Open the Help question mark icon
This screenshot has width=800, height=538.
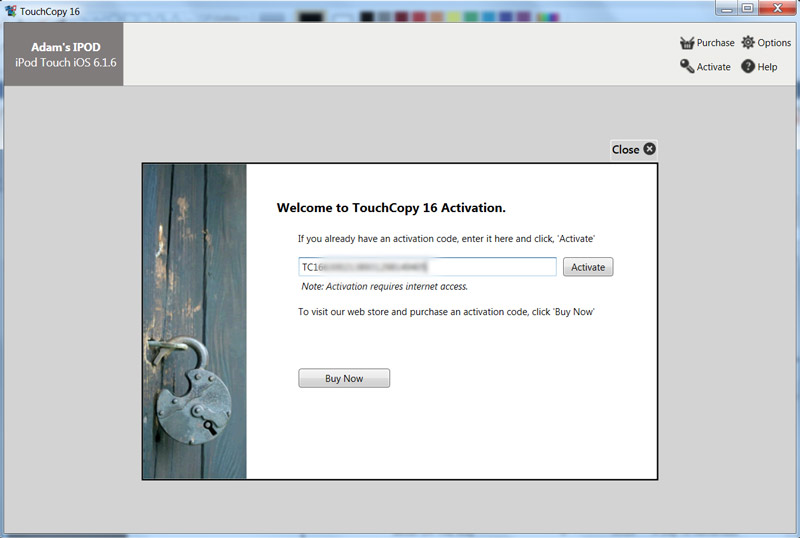point(748,66)
